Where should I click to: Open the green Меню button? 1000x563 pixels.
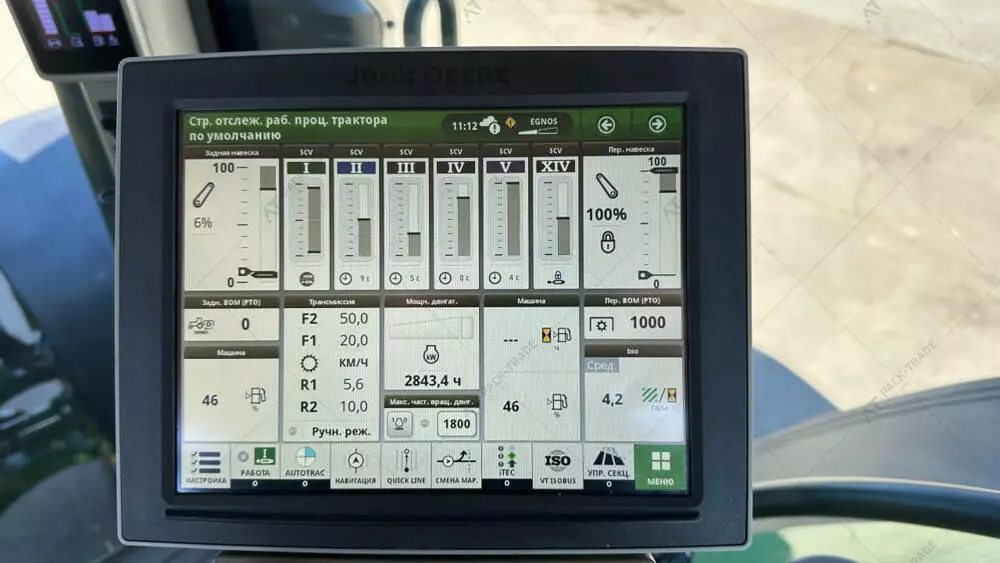click(x=660, y=466)
